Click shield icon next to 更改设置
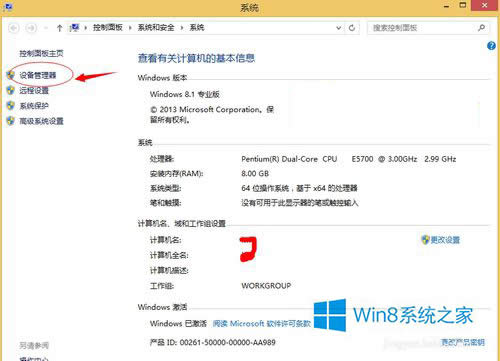 coord(425,240)
